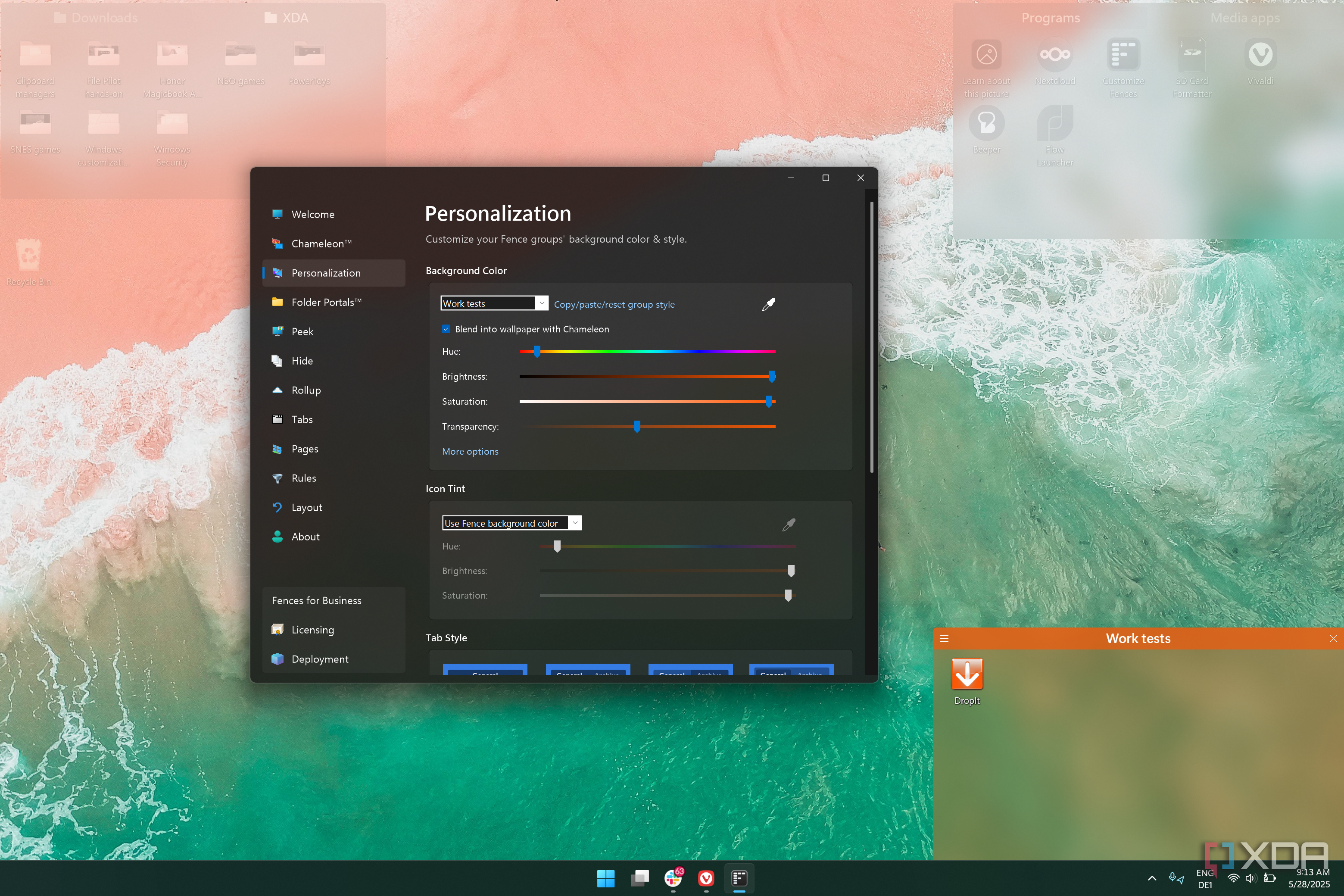Open the Rules settings page

[334, 478]
